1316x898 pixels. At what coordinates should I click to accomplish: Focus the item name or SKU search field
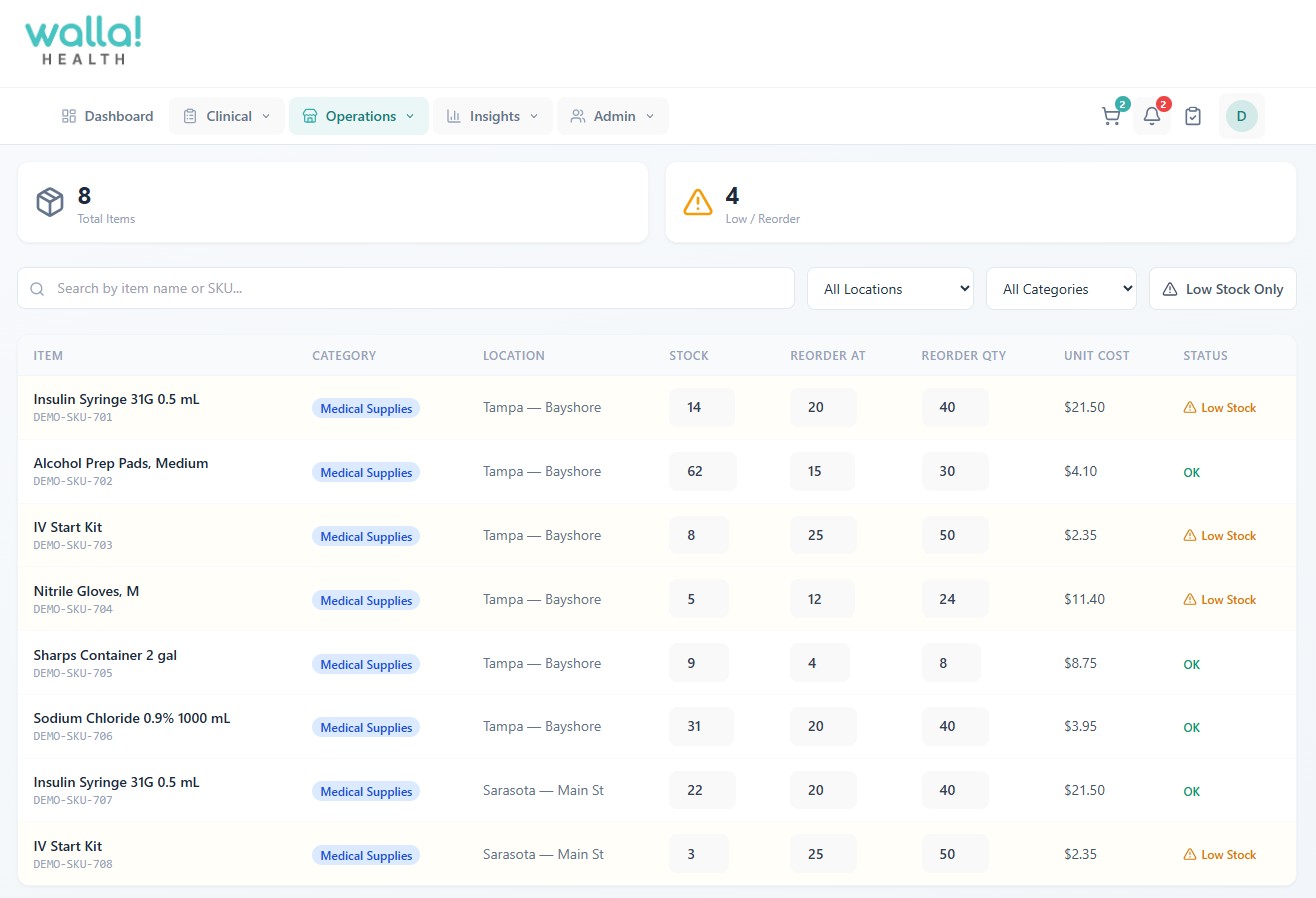coord(406,289)
